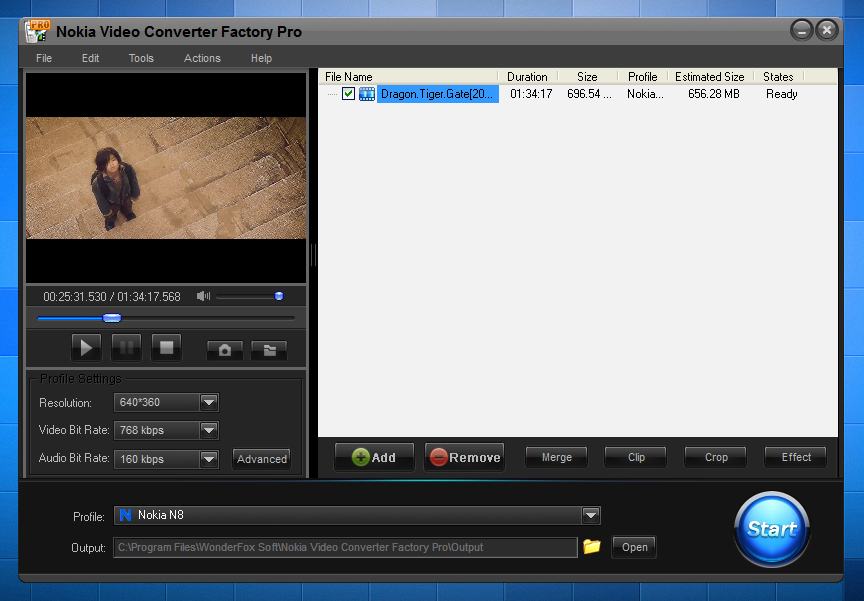This screenshot has height=601, width=864.
Task: Click the video preview image
Action: 166,177
